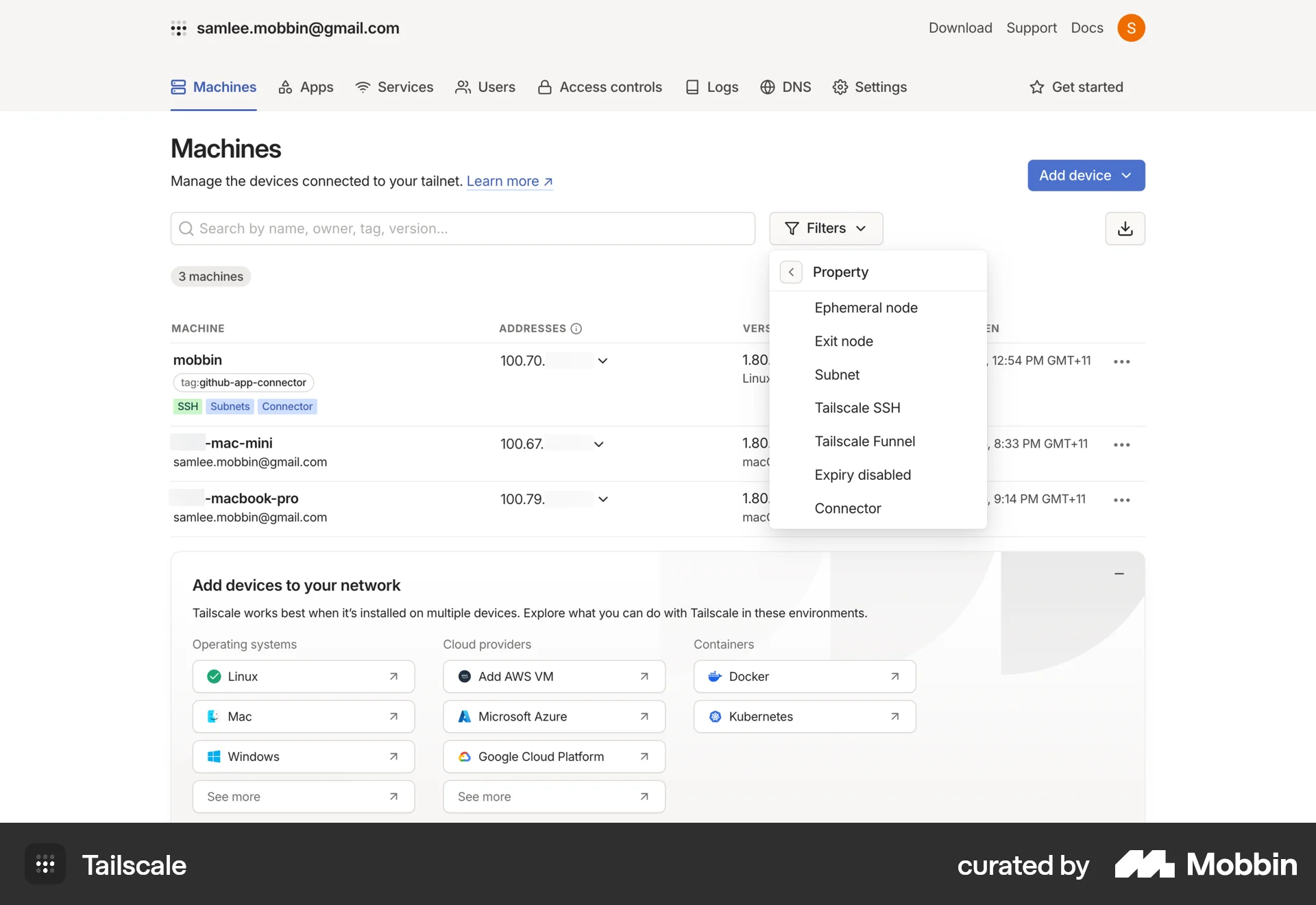Expand the Filters dropdown
Viewport: 1316px width, 905px height.
click(826, 228)
